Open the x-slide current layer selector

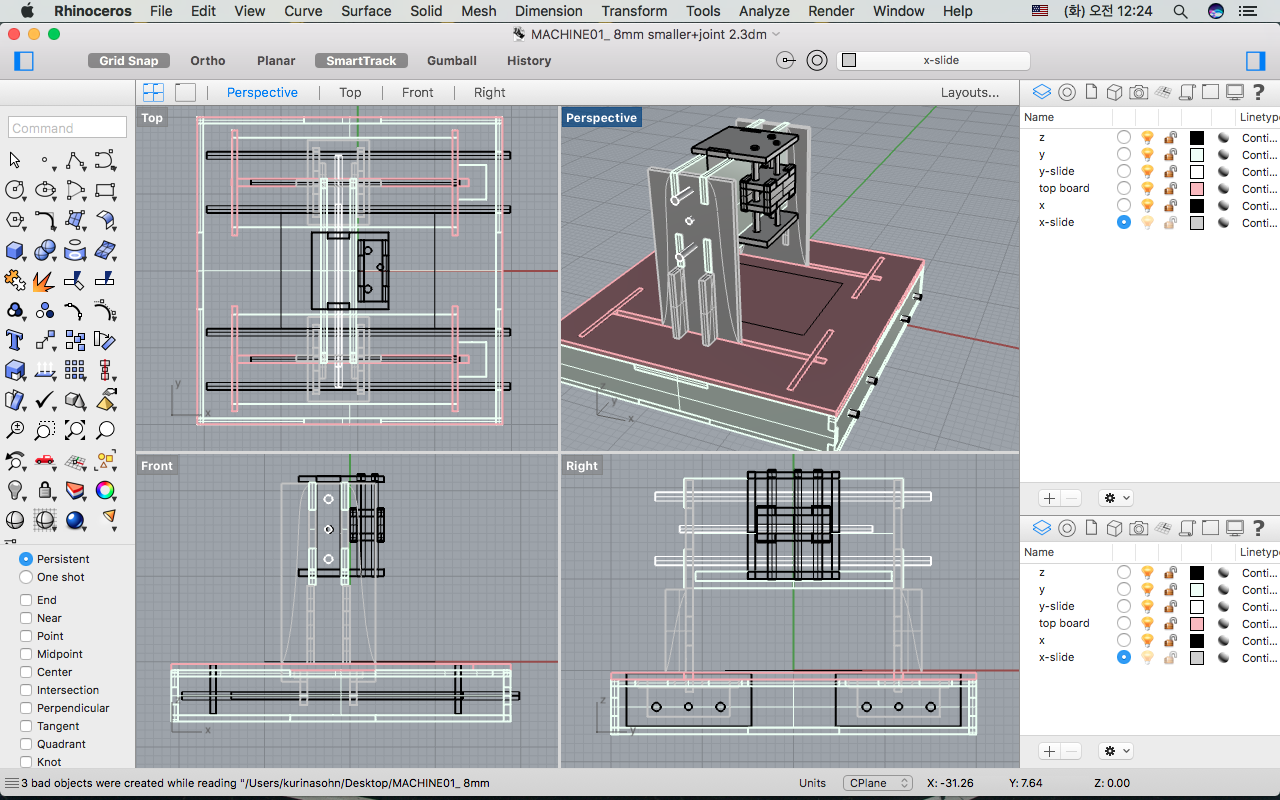pyautogui.click(x=933, y=60)
